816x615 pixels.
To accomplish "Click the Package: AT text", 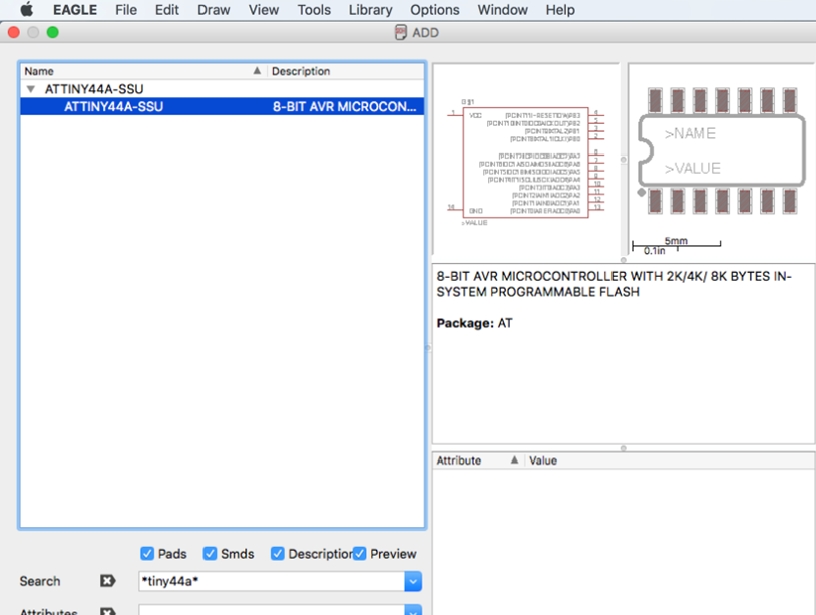I will (x=475, y=323).
